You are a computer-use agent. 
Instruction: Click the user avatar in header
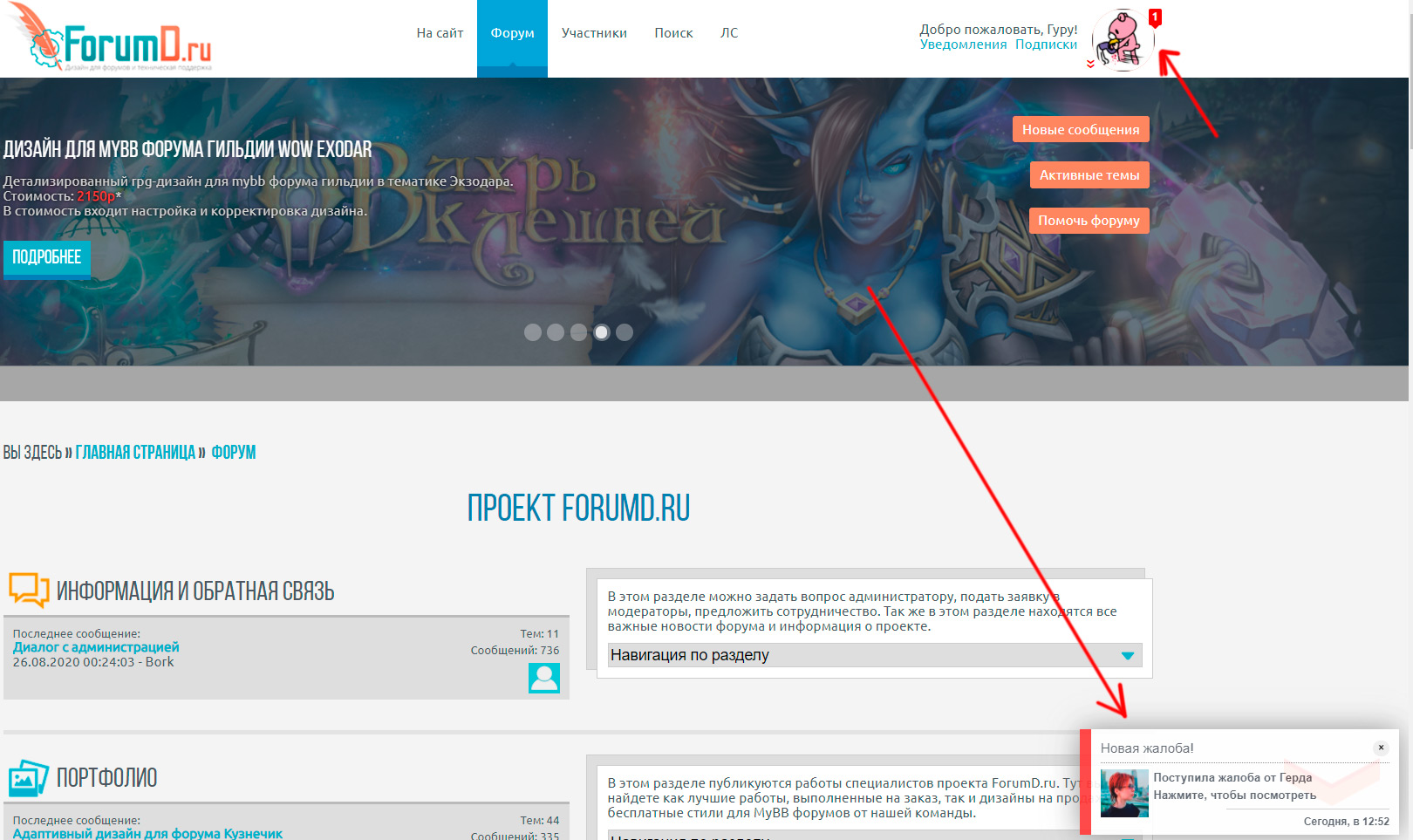1123,39
